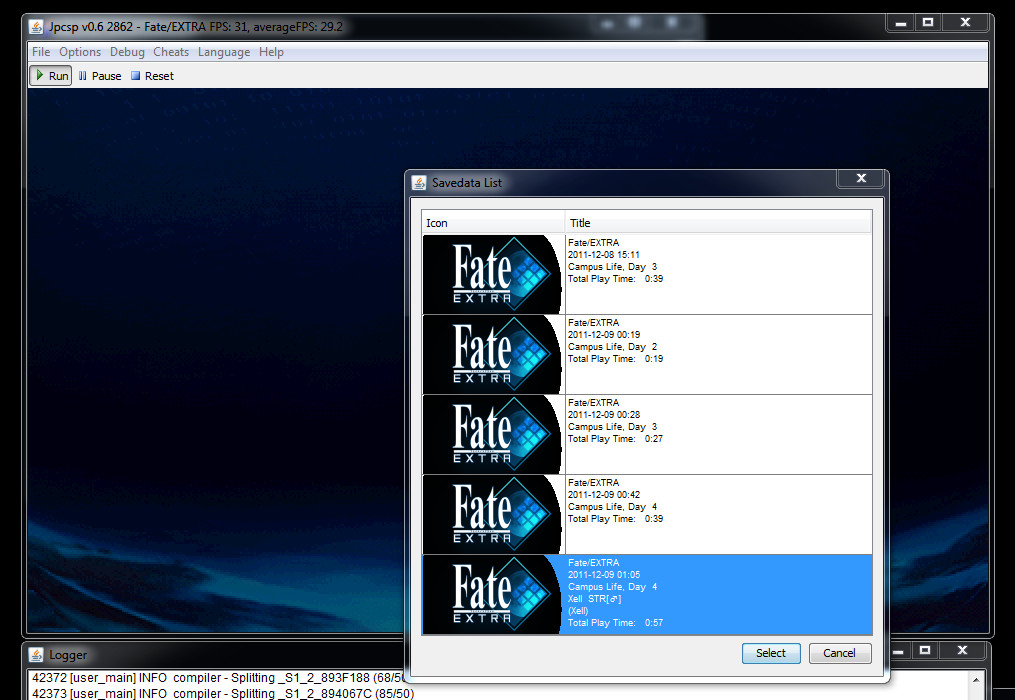Select the Fate/EXTRA thumbnail for the 00:28 save

[x=493, y=435]
